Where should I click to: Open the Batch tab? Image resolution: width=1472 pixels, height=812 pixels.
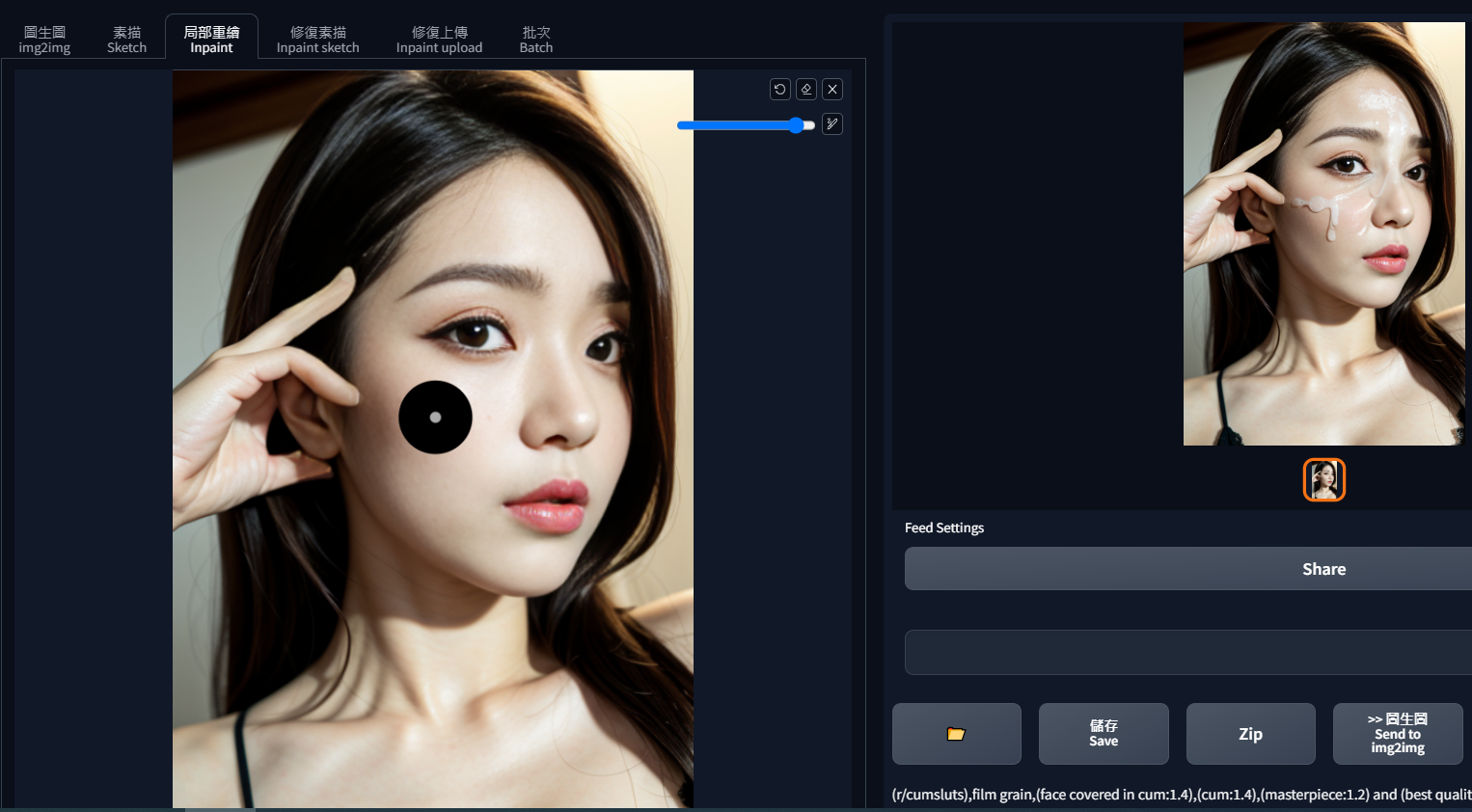[536, 40]
